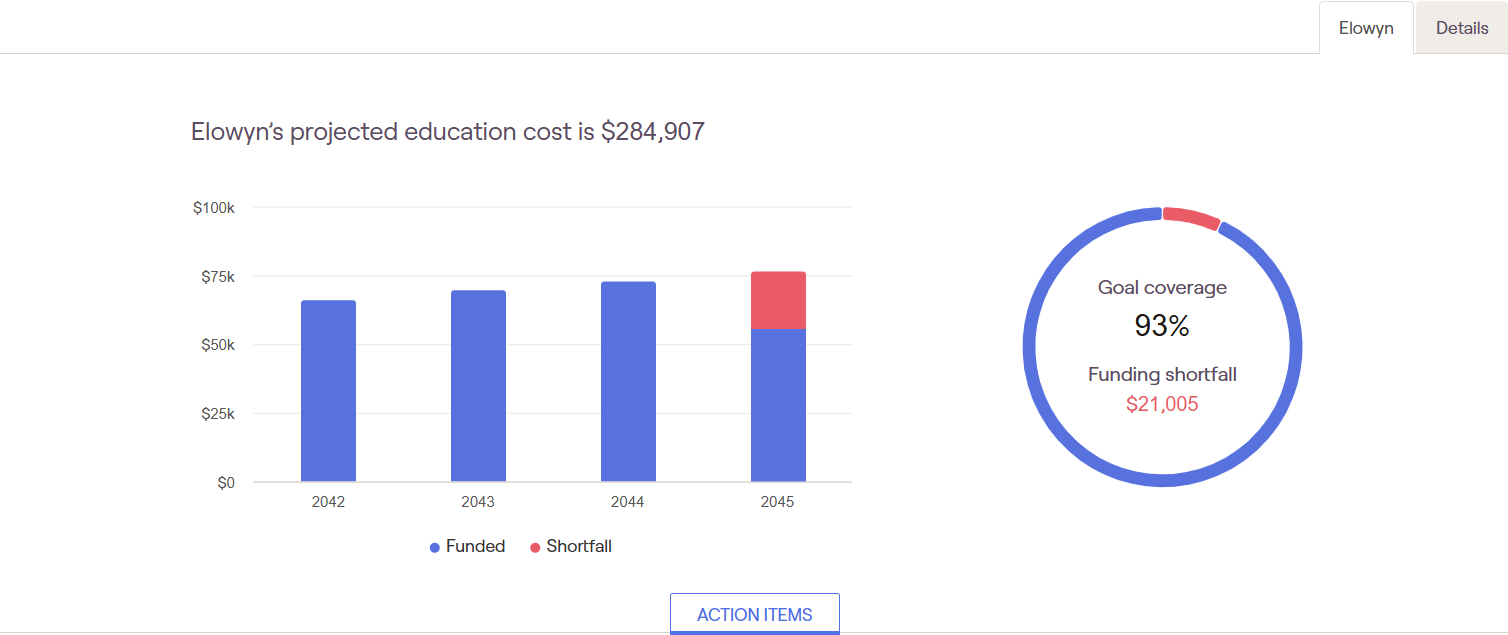
Task: Click the 2044 funded bar
Action: click(628, 382)
